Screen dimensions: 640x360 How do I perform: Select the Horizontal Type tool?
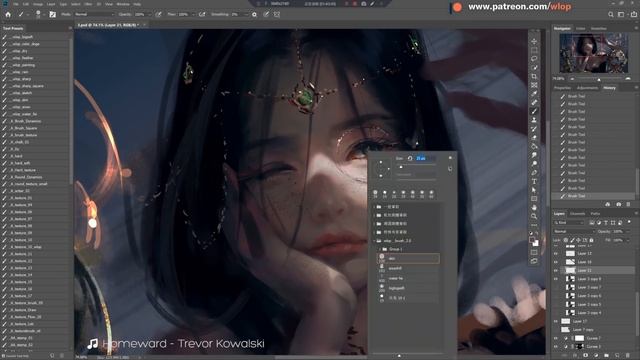click(x=534, y=181)
